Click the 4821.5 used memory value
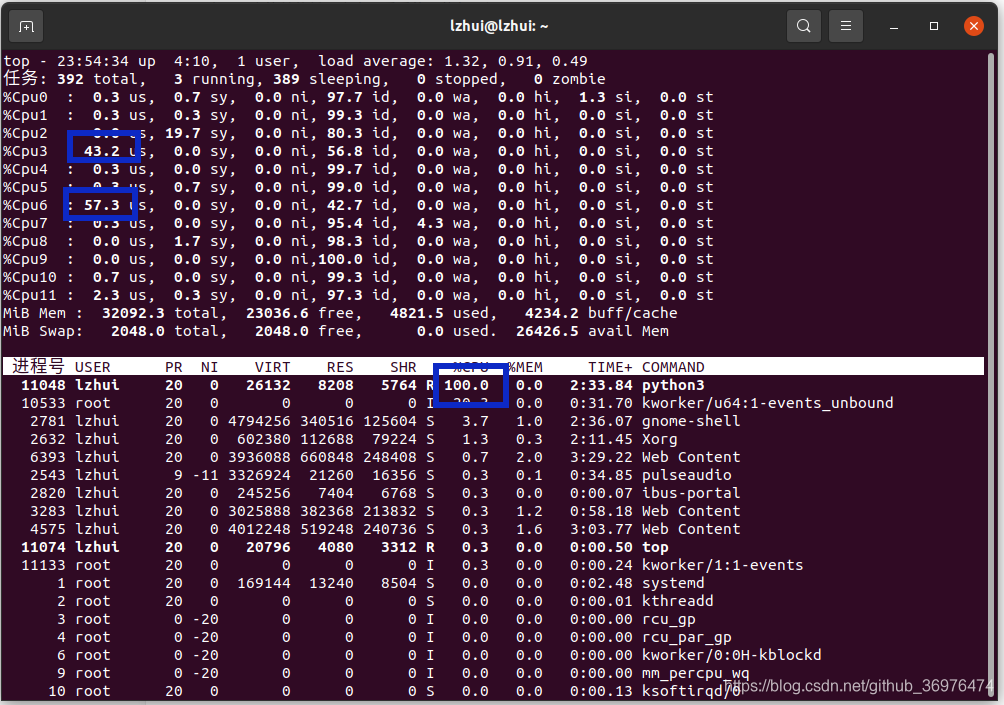The height and width of the screenshot is (705, 1004). coord(417,314)
